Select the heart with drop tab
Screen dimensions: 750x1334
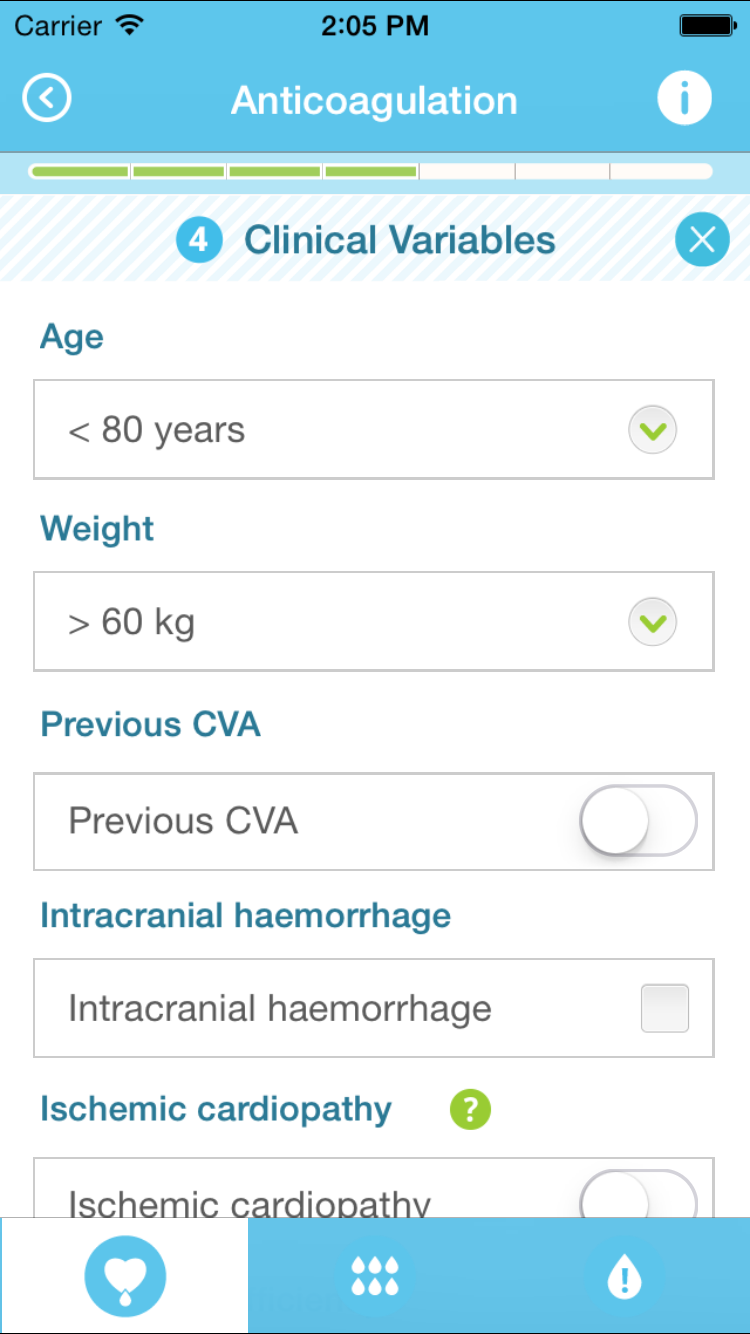pos(124,1276)
